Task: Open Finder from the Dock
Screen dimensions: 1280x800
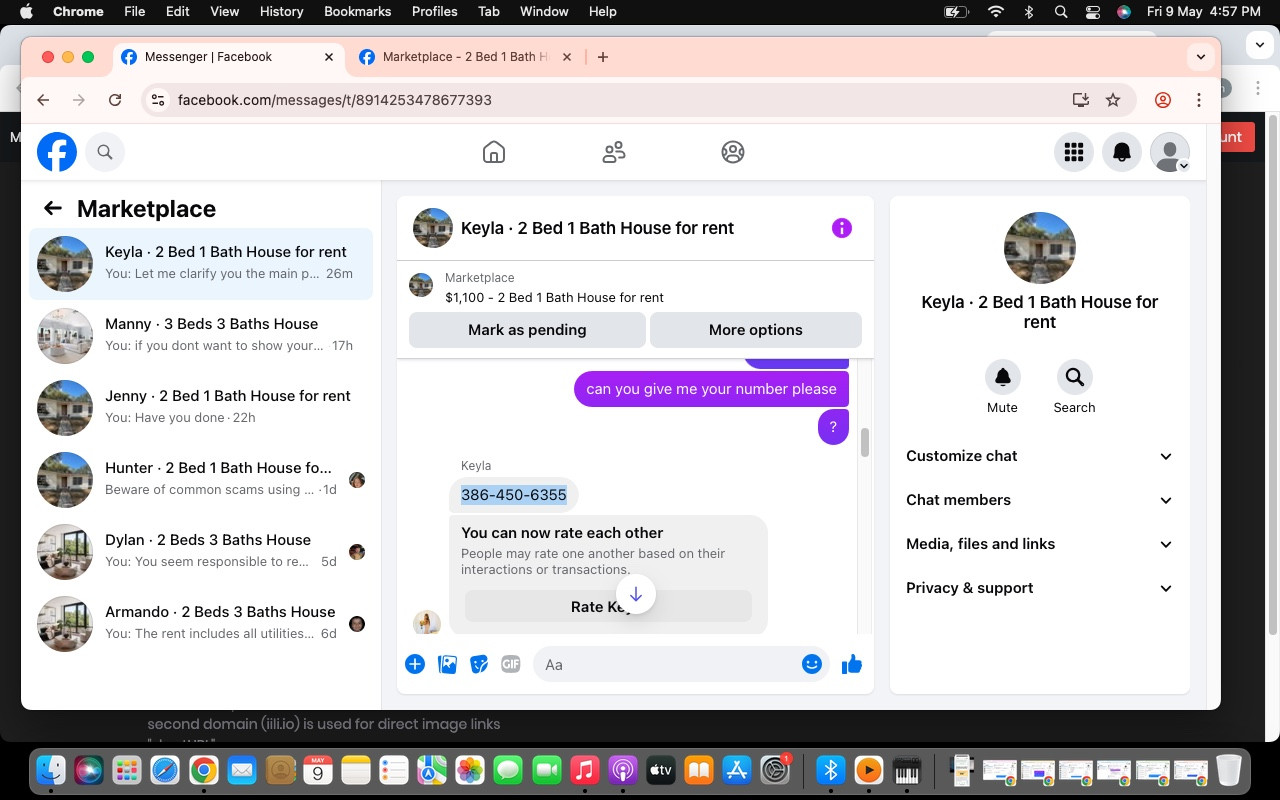Action: [x=52, y=770]
